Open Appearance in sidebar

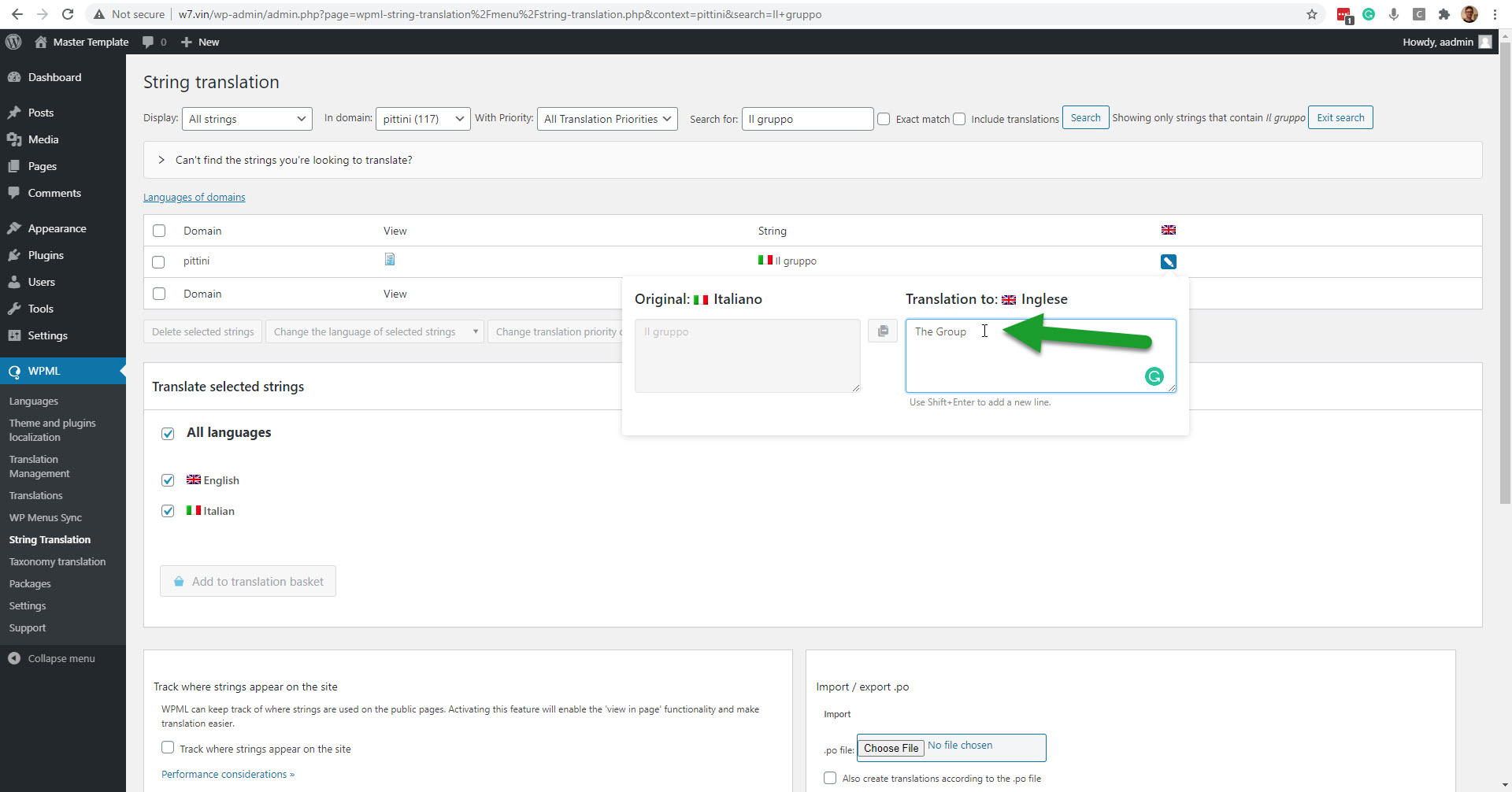coord(57,228)
